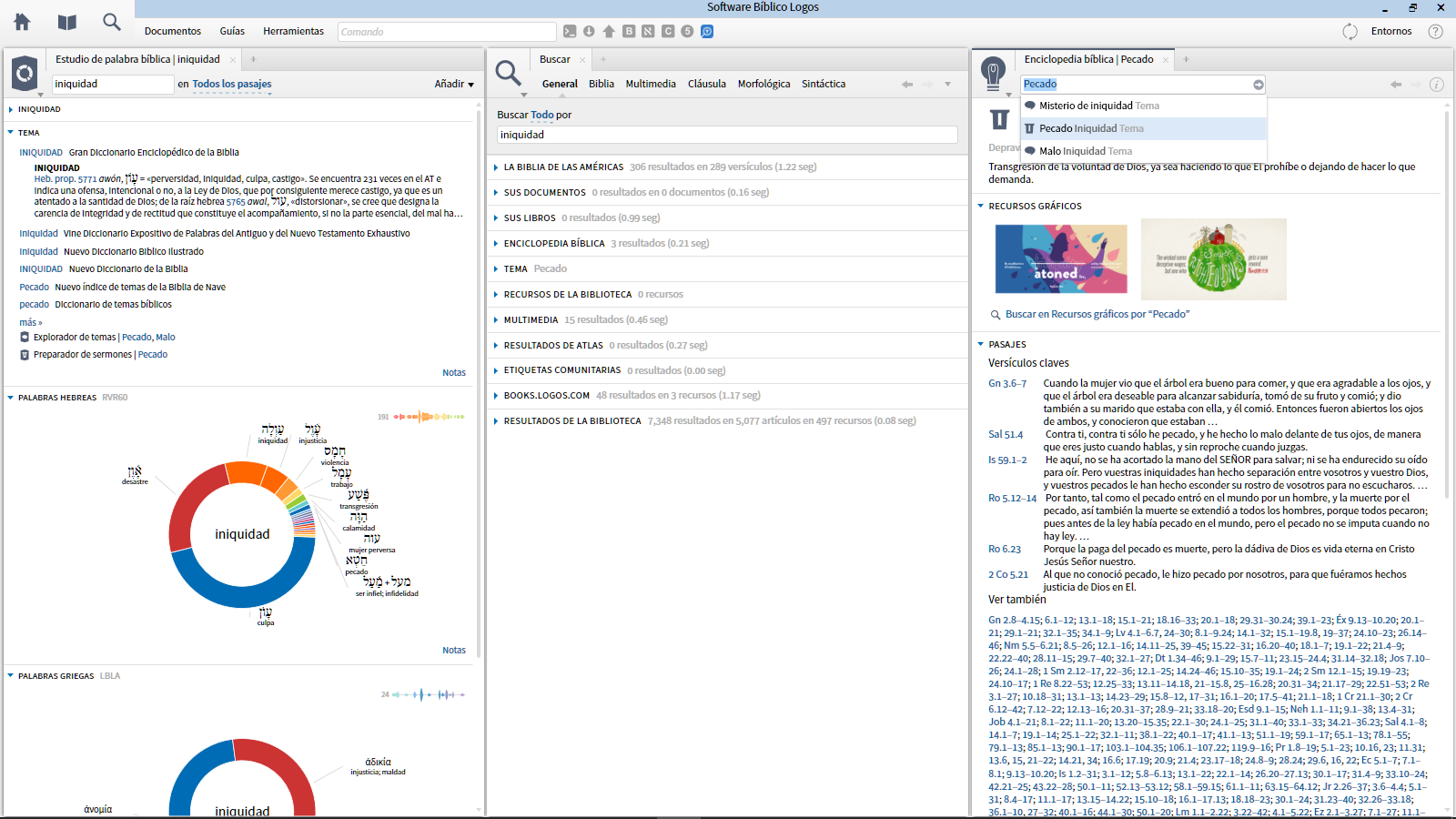Open the Entornos menu
1456x819 pixels.
tap(1391, 31)
